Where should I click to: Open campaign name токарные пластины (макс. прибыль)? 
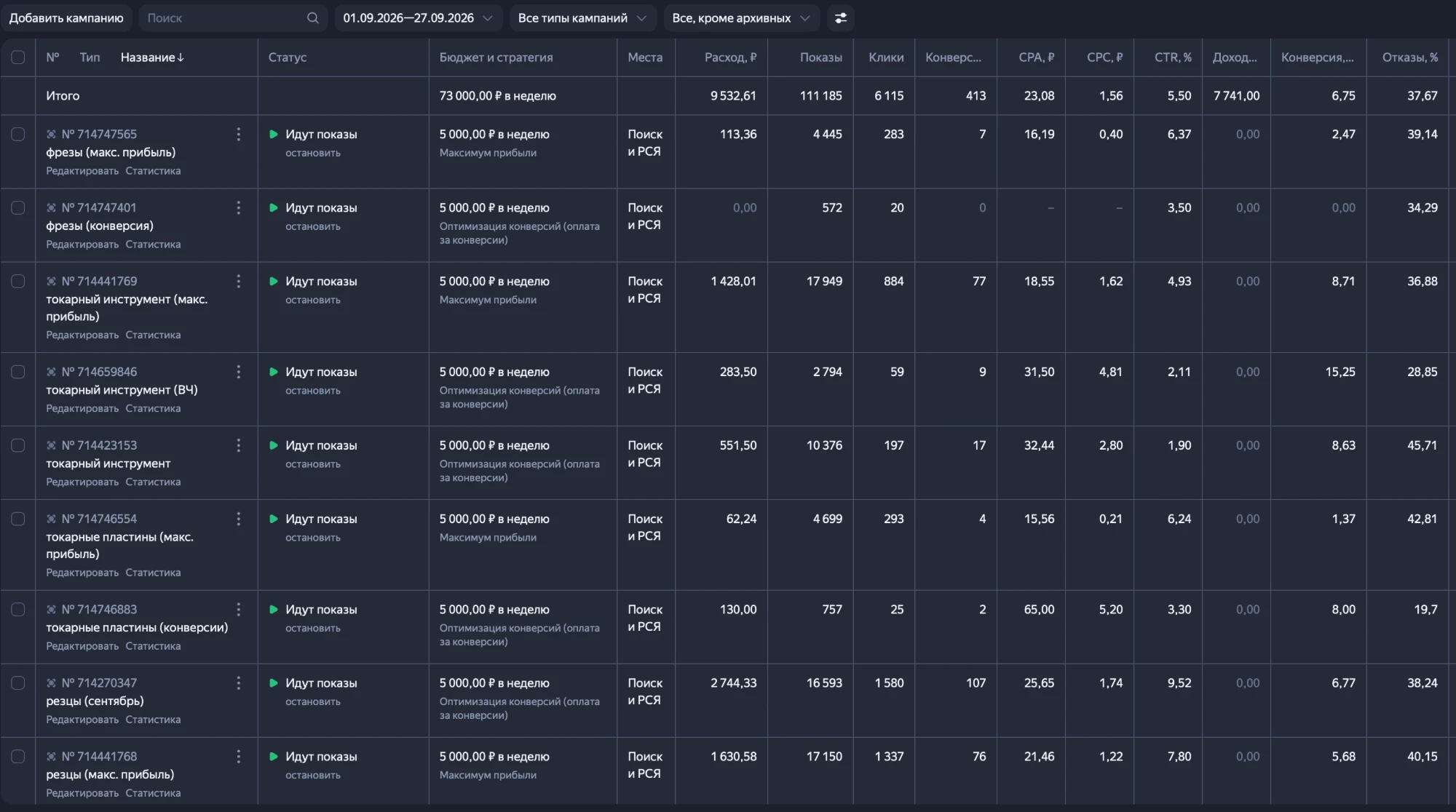tap(119, 546)
